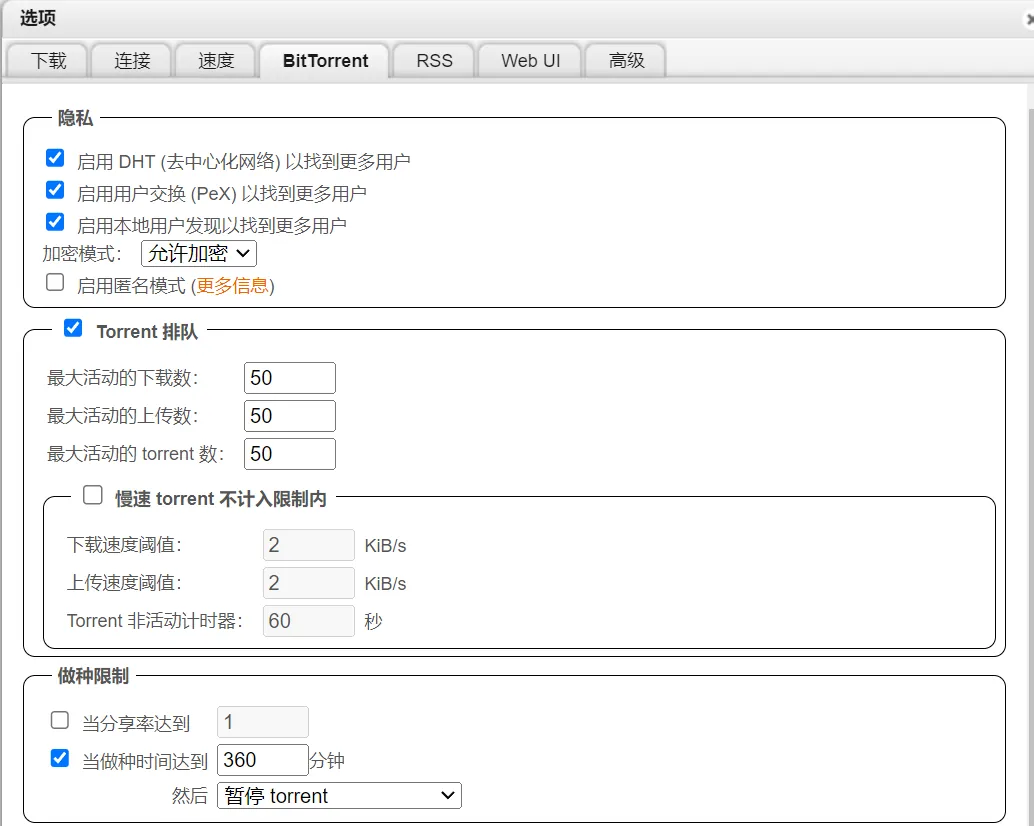Click the 下载速度阈值 input box
1034x826 pixels.
pos(309,545)
